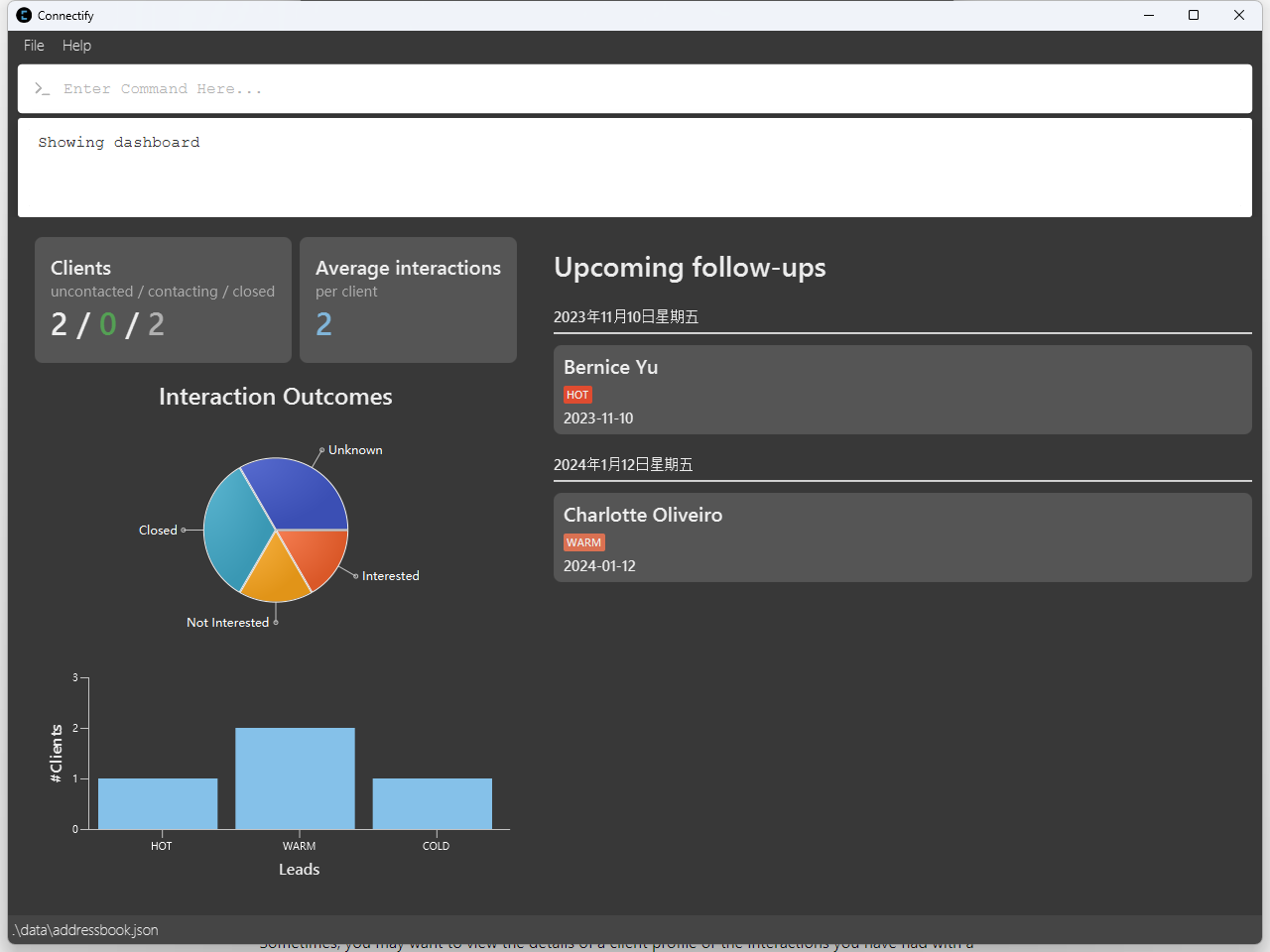Click the 2023-11-10 follow-up date
This screenshot has width=1270, height=952.
(x=598, y=418)
